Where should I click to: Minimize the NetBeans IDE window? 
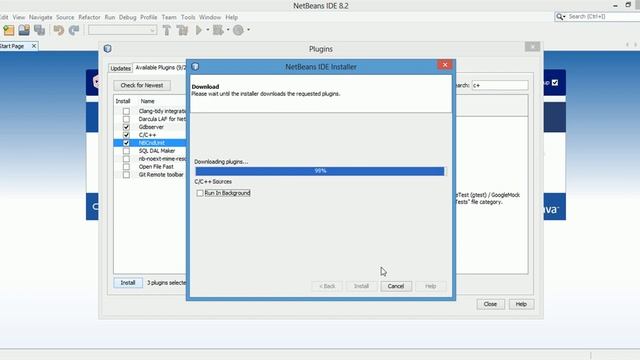point(615,5)
